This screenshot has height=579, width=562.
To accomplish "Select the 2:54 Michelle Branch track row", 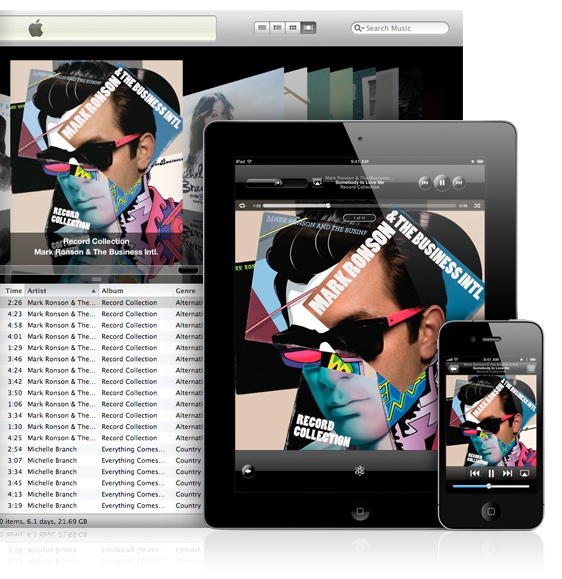I will coord(102,449).
